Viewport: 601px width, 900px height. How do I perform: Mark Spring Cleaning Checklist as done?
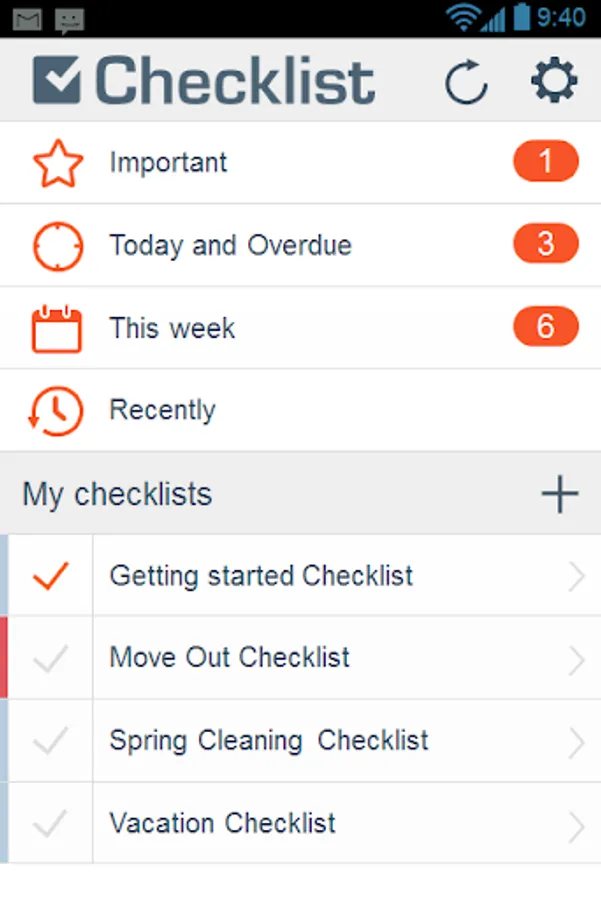click(50, 741)
